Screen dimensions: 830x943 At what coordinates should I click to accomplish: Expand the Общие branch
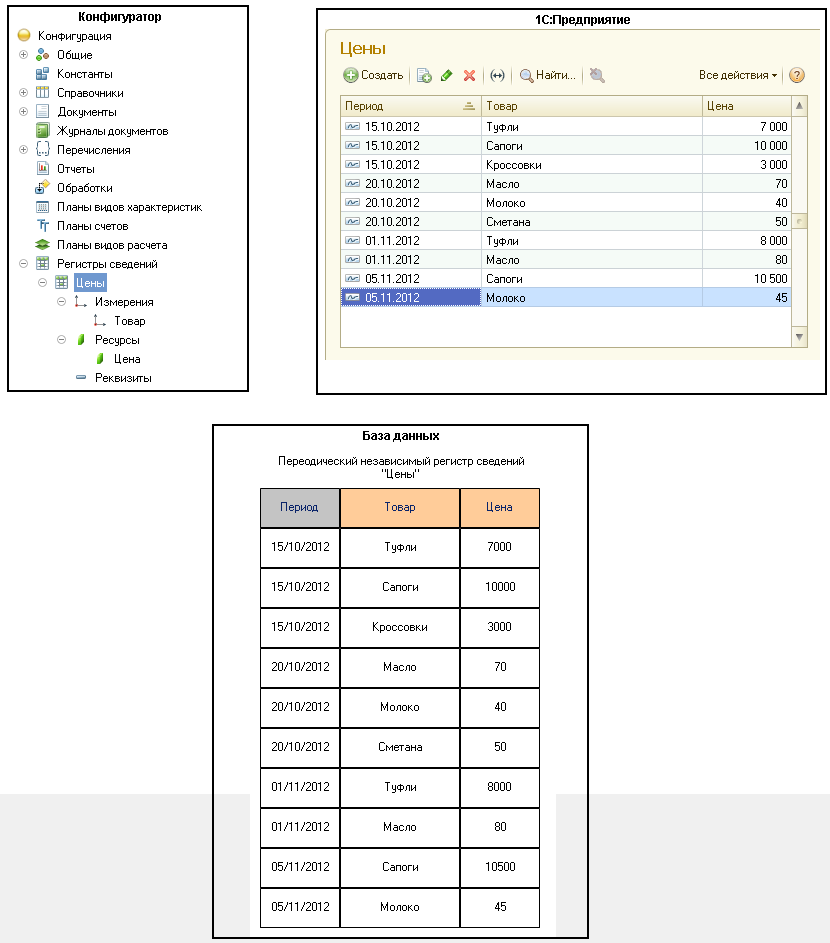(x=23, y=55)
